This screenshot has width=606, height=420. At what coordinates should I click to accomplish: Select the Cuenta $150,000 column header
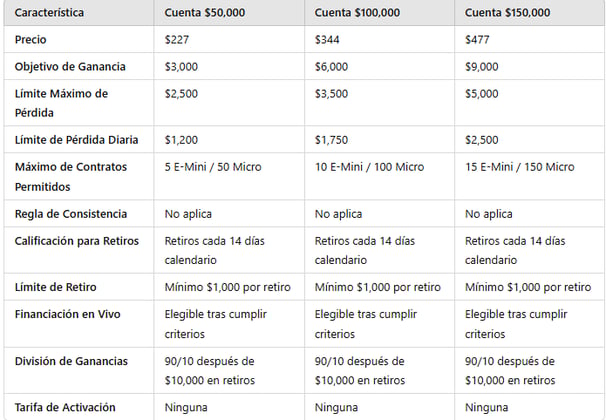point(507,12)
